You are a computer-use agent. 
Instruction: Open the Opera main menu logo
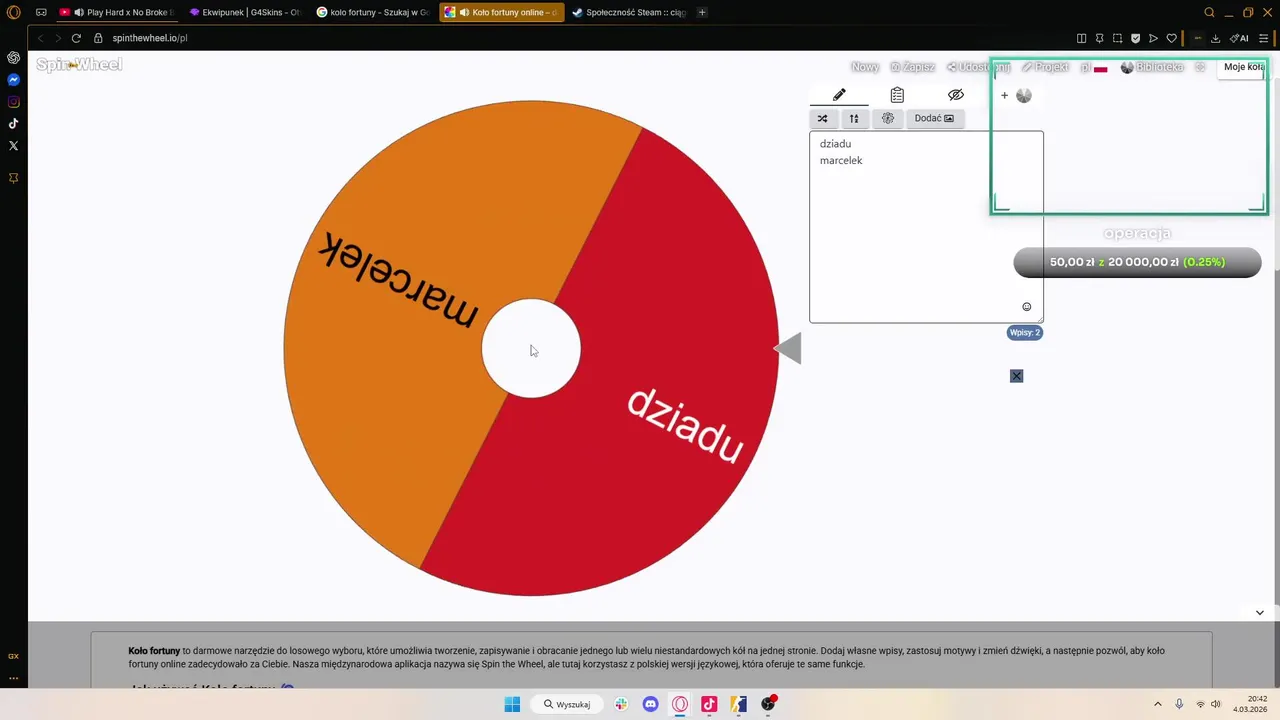13,13
